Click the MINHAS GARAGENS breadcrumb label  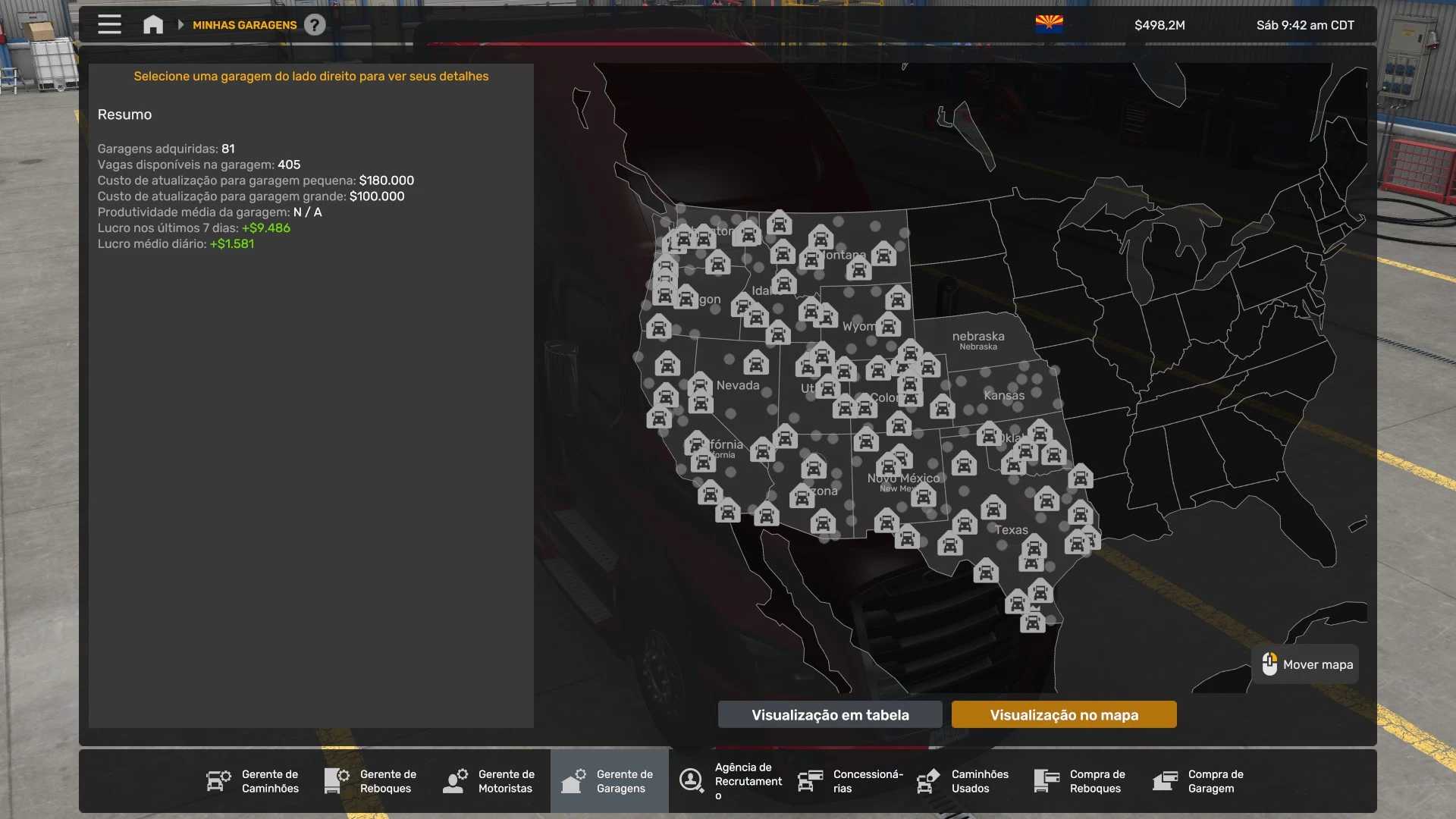click(x=244, y=25)
